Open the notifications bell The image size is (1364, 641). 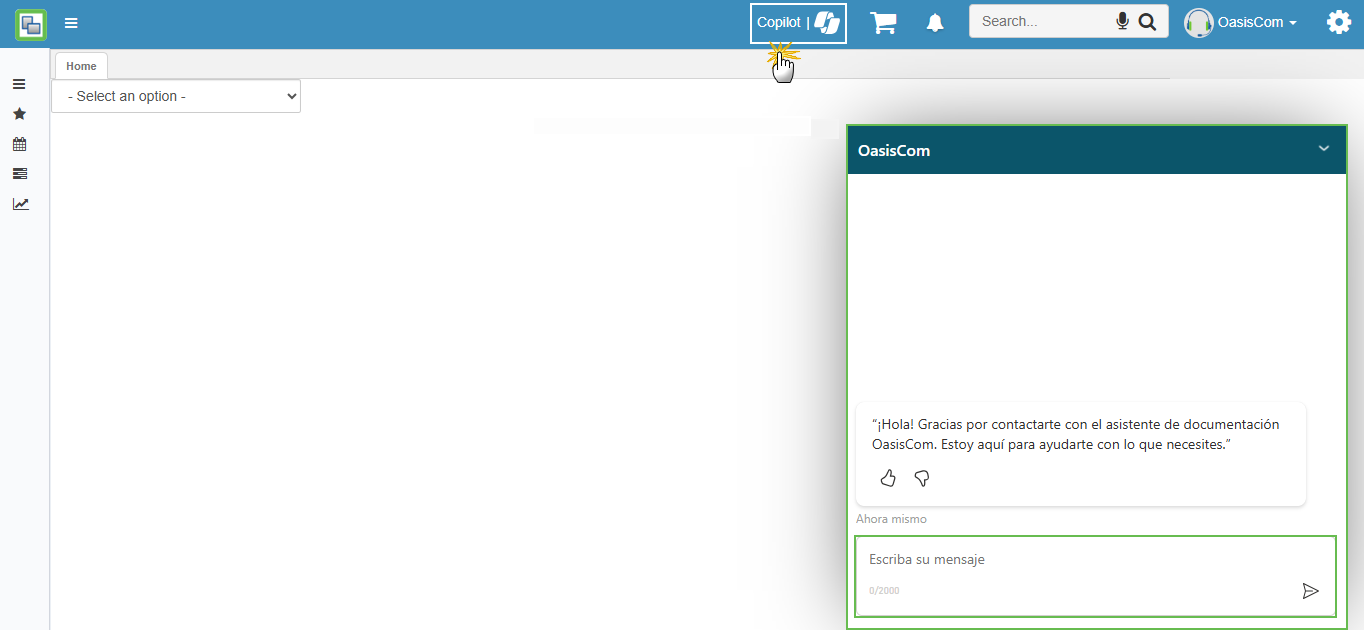pyautogui.click(x=935, y=23)
